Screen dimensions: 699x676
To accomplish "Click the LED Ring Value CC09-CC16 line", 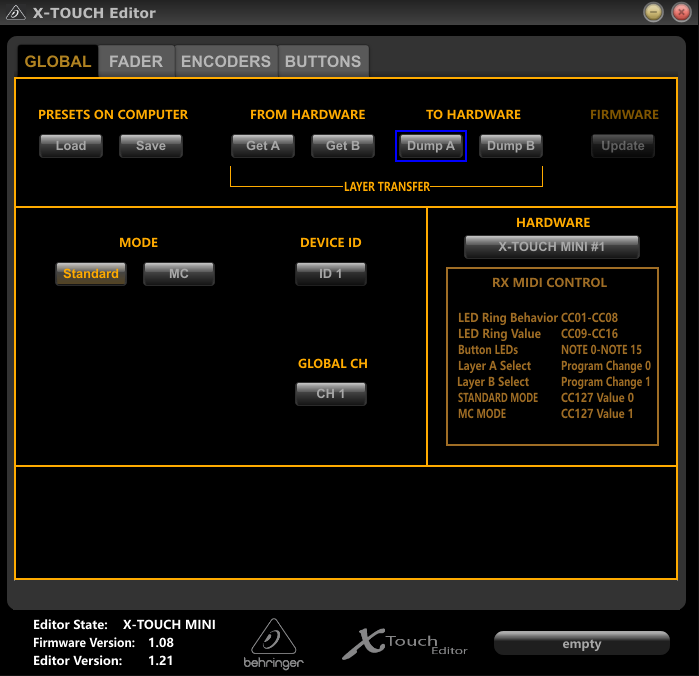I will click(538, 334).
